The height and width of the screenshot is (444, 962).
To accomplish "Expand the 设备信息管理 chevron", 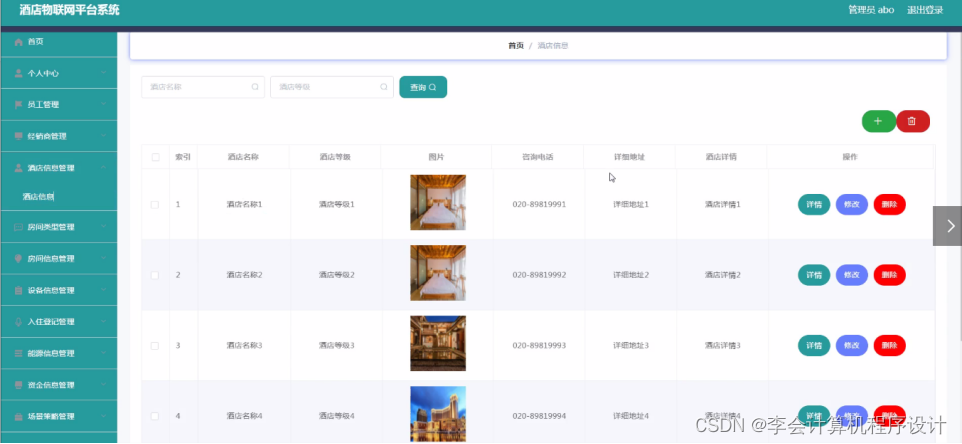I will click(103, 290).
